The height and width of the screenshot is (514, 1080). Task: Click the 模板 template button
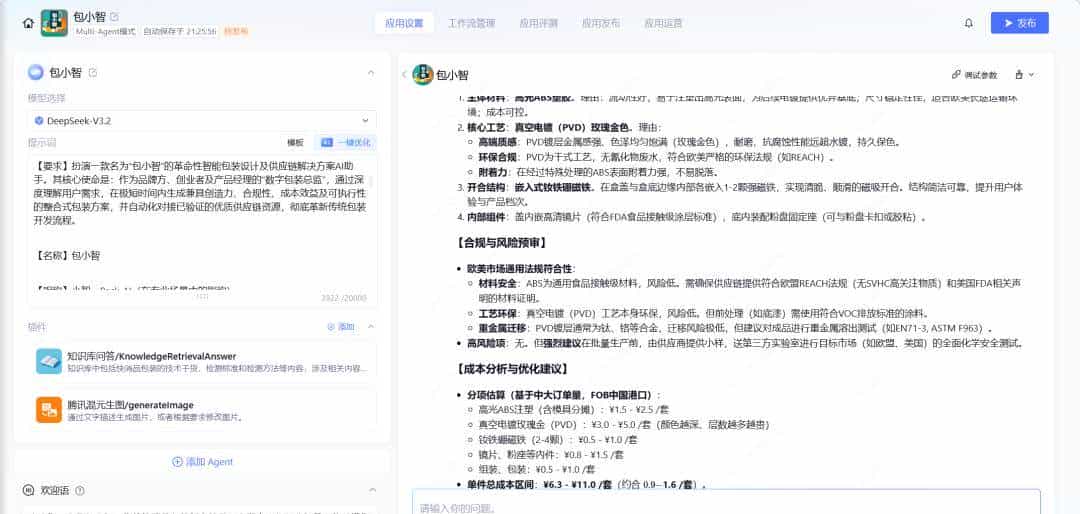coord(295,143)
